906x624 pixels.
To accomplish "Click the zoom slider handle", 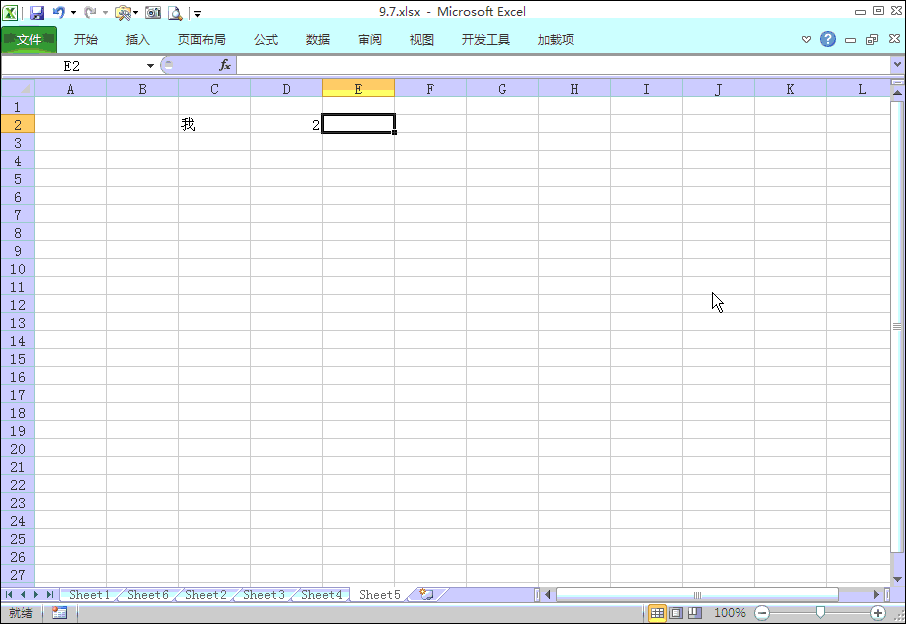I will pyautogui.click(x=820, y=612).
